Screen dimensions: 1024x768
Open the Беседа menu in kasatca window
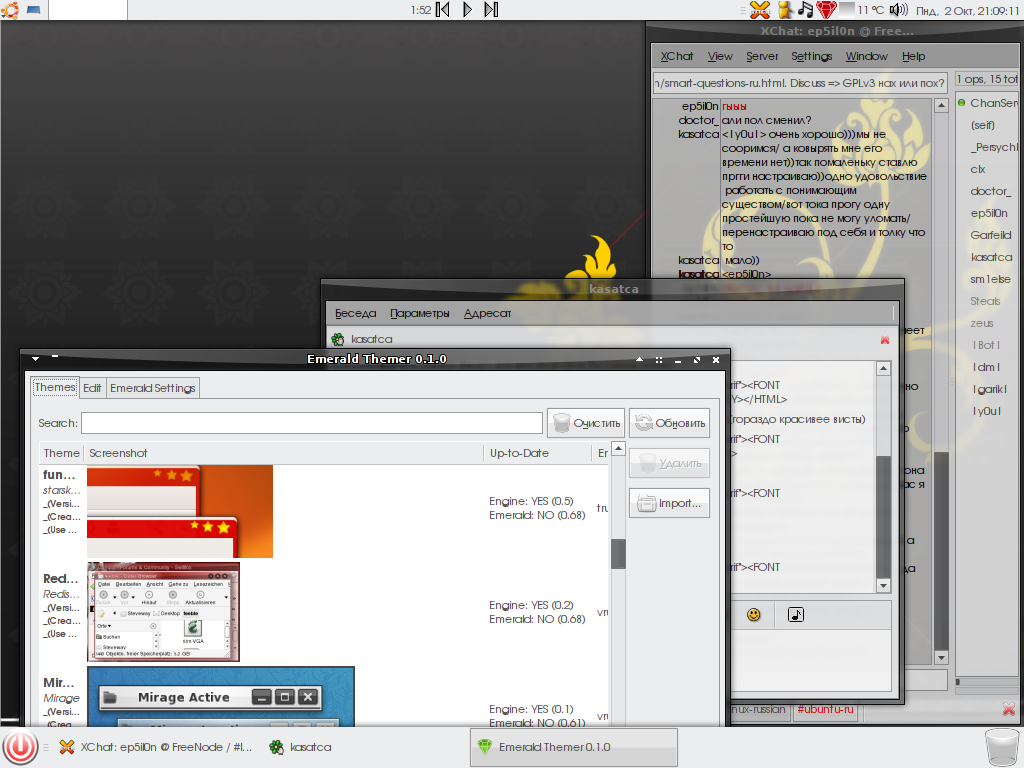coord(355,313)
